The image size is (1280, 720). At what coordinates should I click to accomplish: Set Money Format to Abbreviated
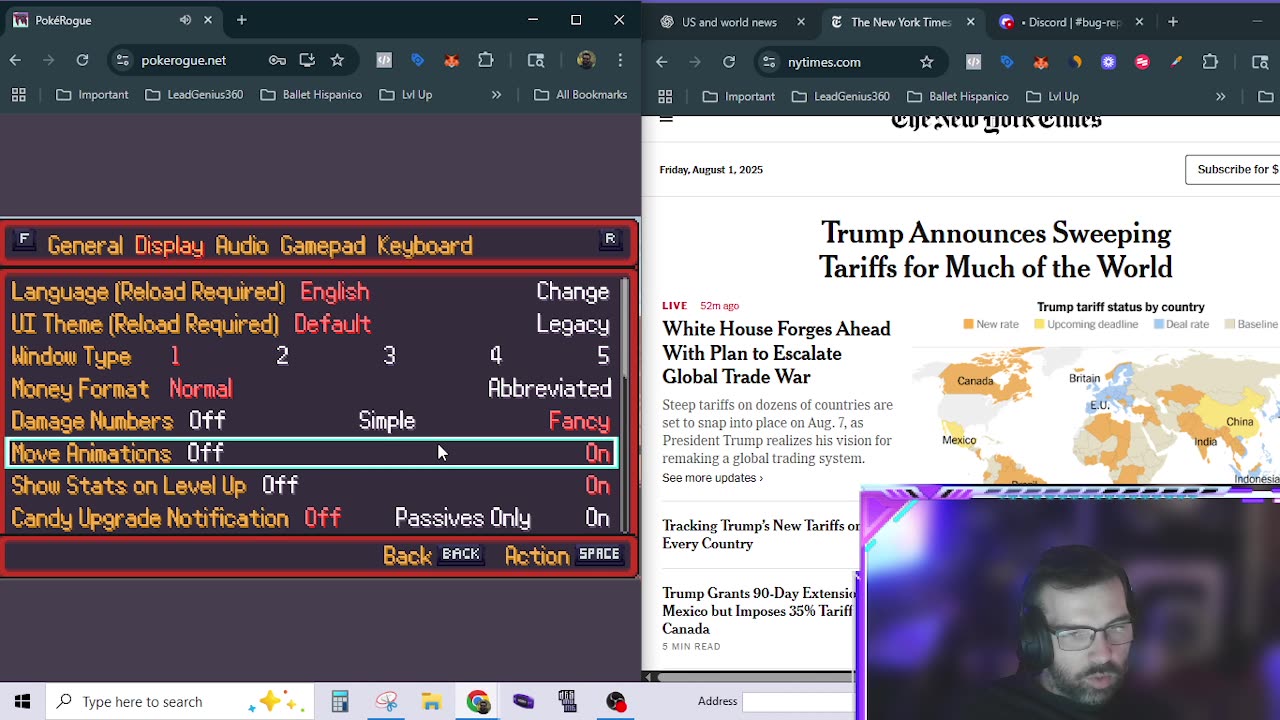point(549,389)
